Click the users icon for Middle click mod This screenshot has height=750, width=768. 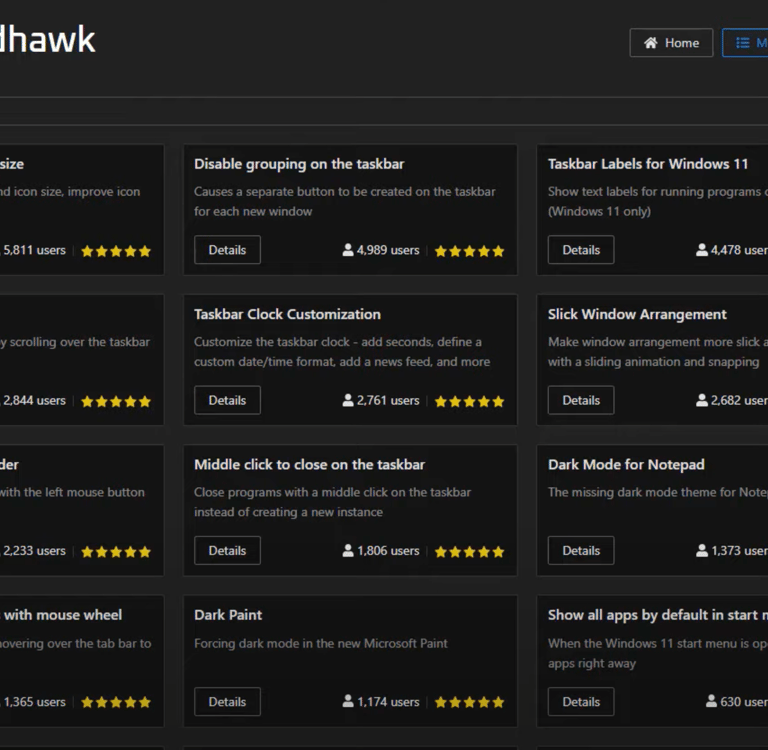(348, 551)
